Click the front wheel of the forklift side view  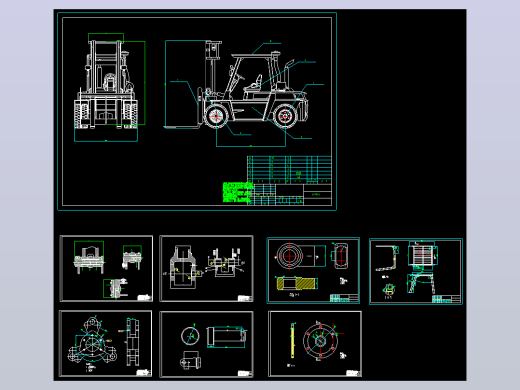click(216, 116)
